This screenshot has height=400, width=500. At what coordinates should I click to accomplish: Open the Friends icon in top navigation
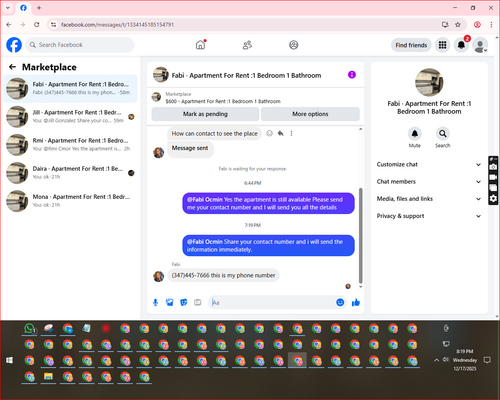point(247,45)
